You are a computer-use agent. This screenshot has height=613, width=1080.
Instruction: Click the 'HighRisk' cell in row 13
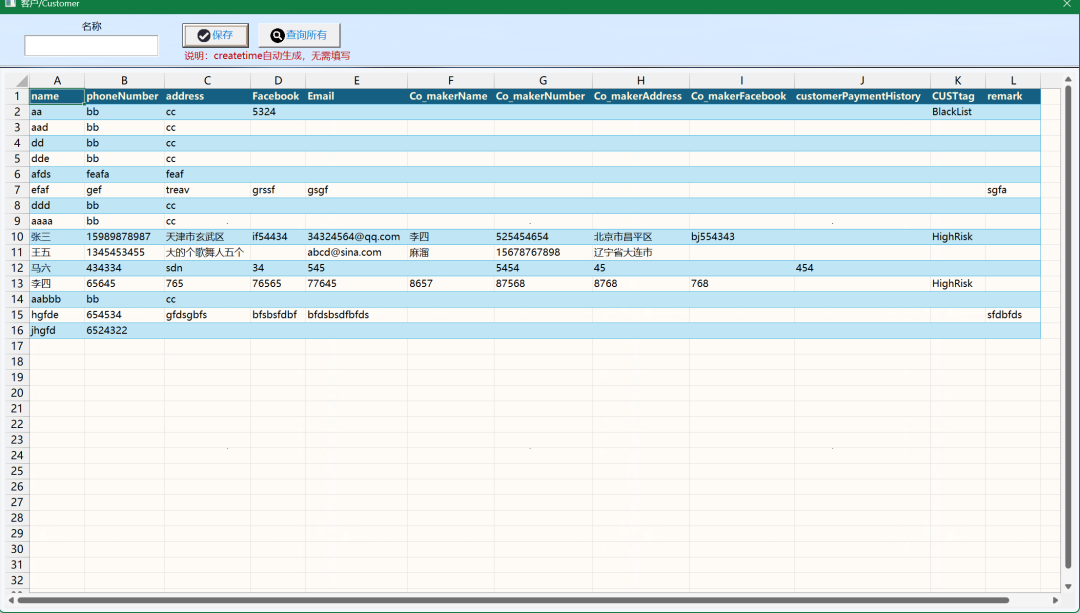pos(957,283)
